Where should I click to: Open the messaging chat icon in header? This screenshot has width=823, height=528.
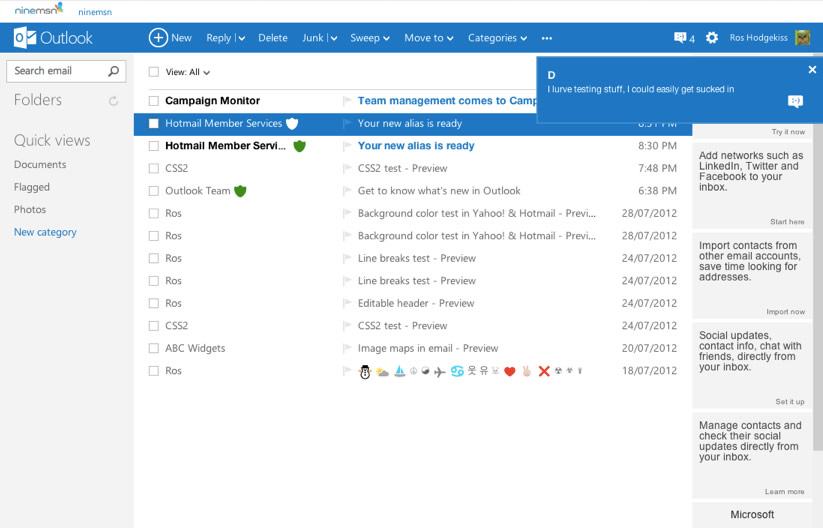click(x=681, y=38)
